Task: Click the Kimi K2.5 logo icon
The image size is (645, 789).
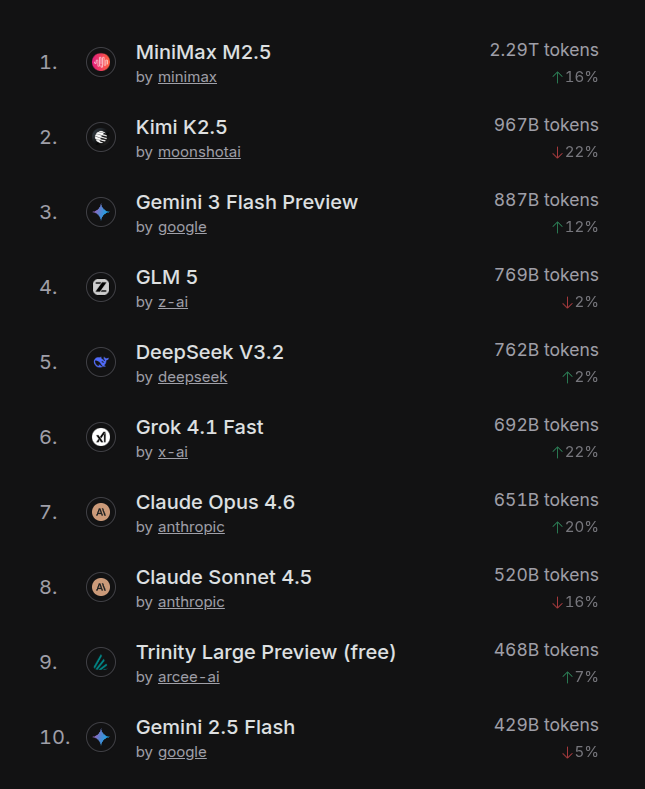Action: point(101,137)
